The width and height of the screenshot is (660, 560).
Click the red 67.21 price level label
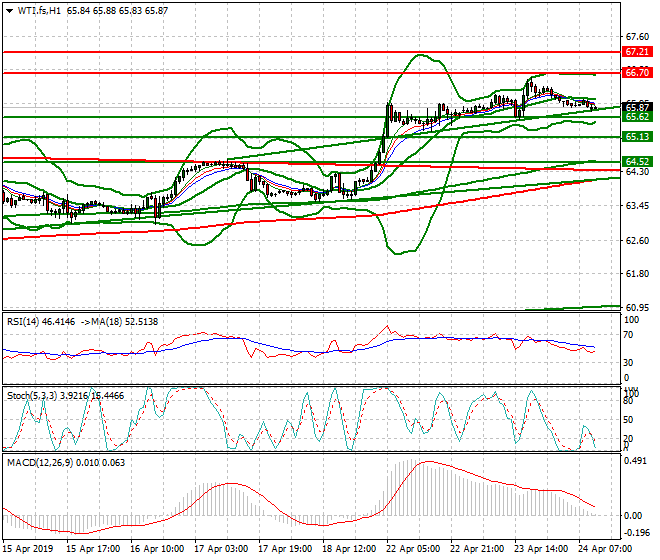coord(637,52)
